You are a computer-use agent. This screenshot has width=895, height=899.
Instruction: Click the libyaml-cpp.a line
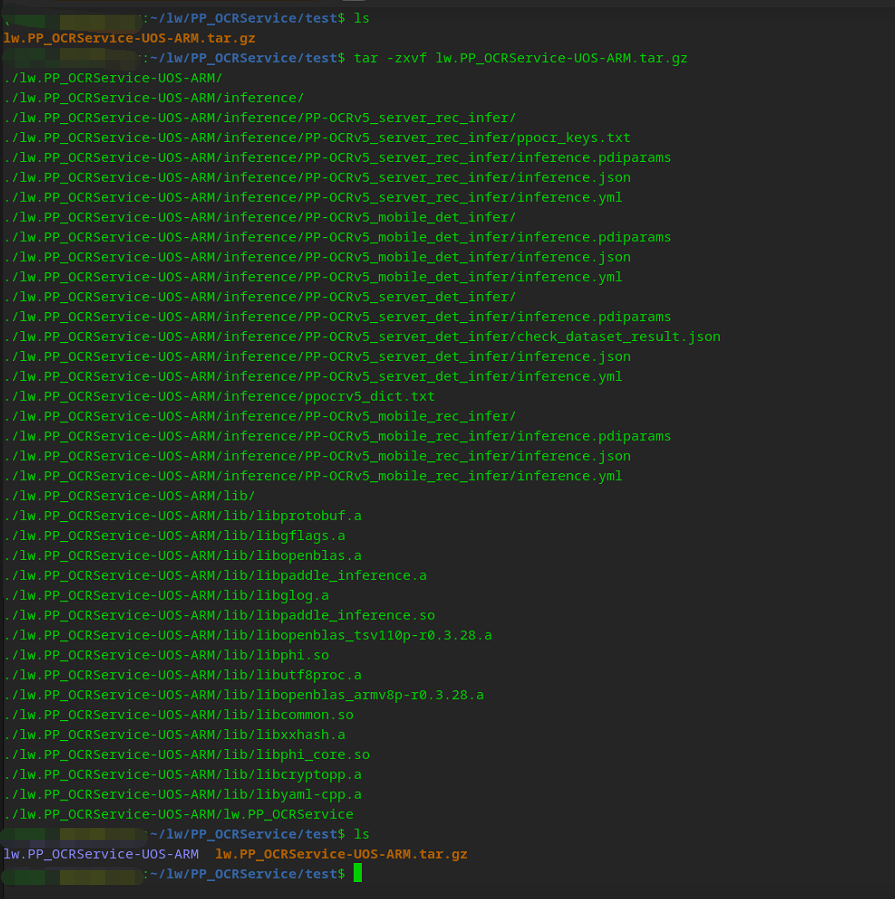click(x=182, y=795)
